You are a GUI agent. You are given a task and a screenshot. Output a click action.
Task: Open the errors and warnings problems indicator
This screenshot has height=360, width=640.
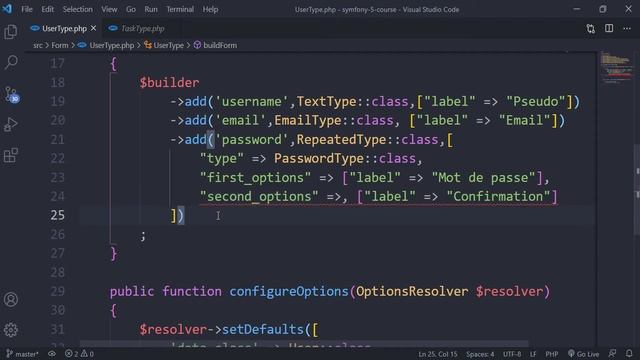[79, 354]
